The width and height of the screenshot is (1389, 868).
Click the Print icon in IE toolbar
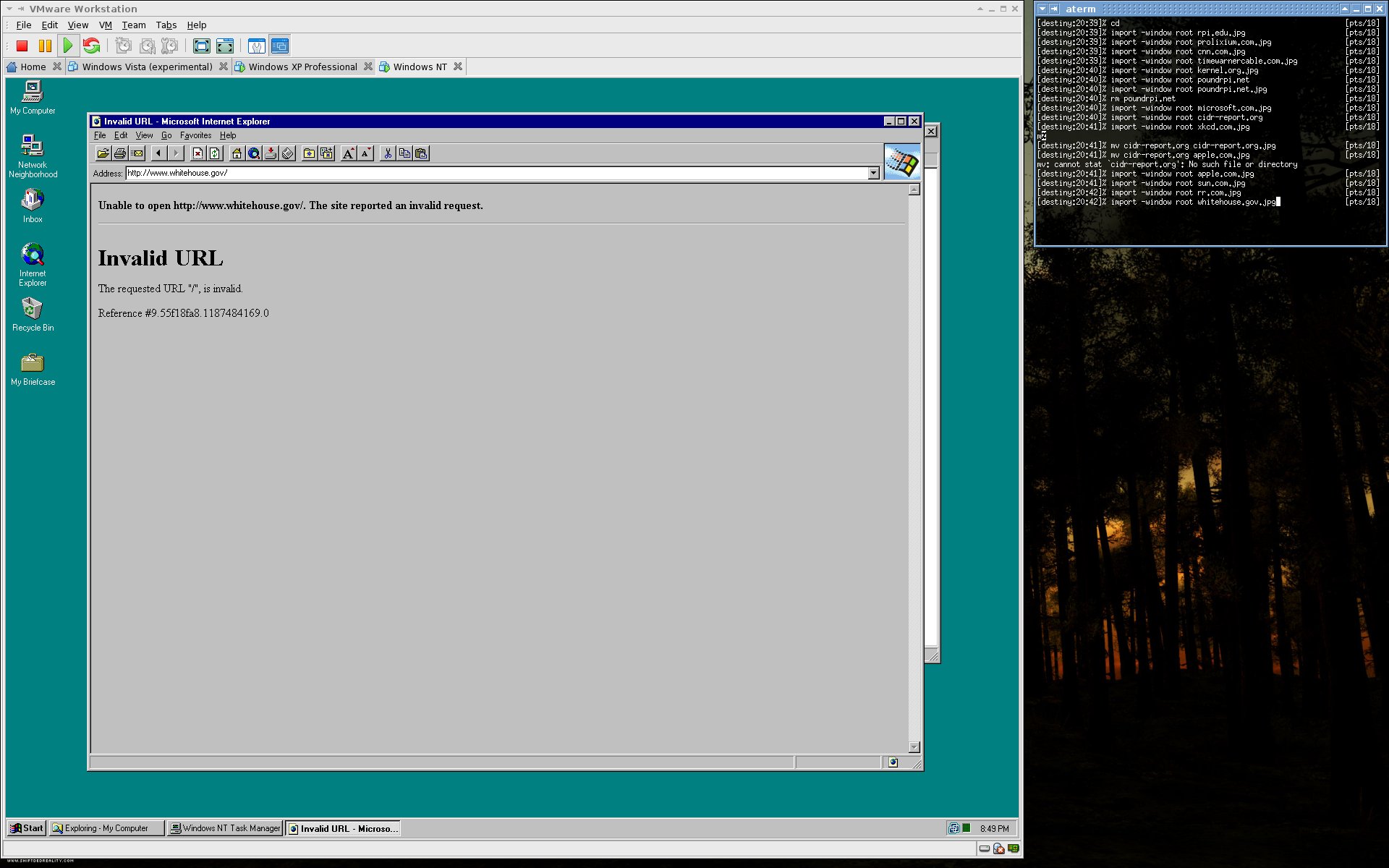click(x=120, y=153)
